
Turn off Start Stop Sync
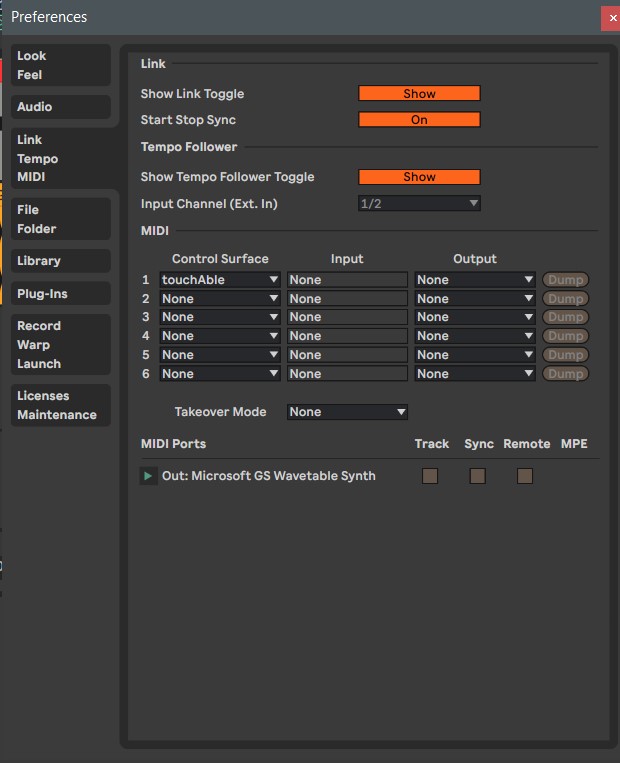point(419,120)
